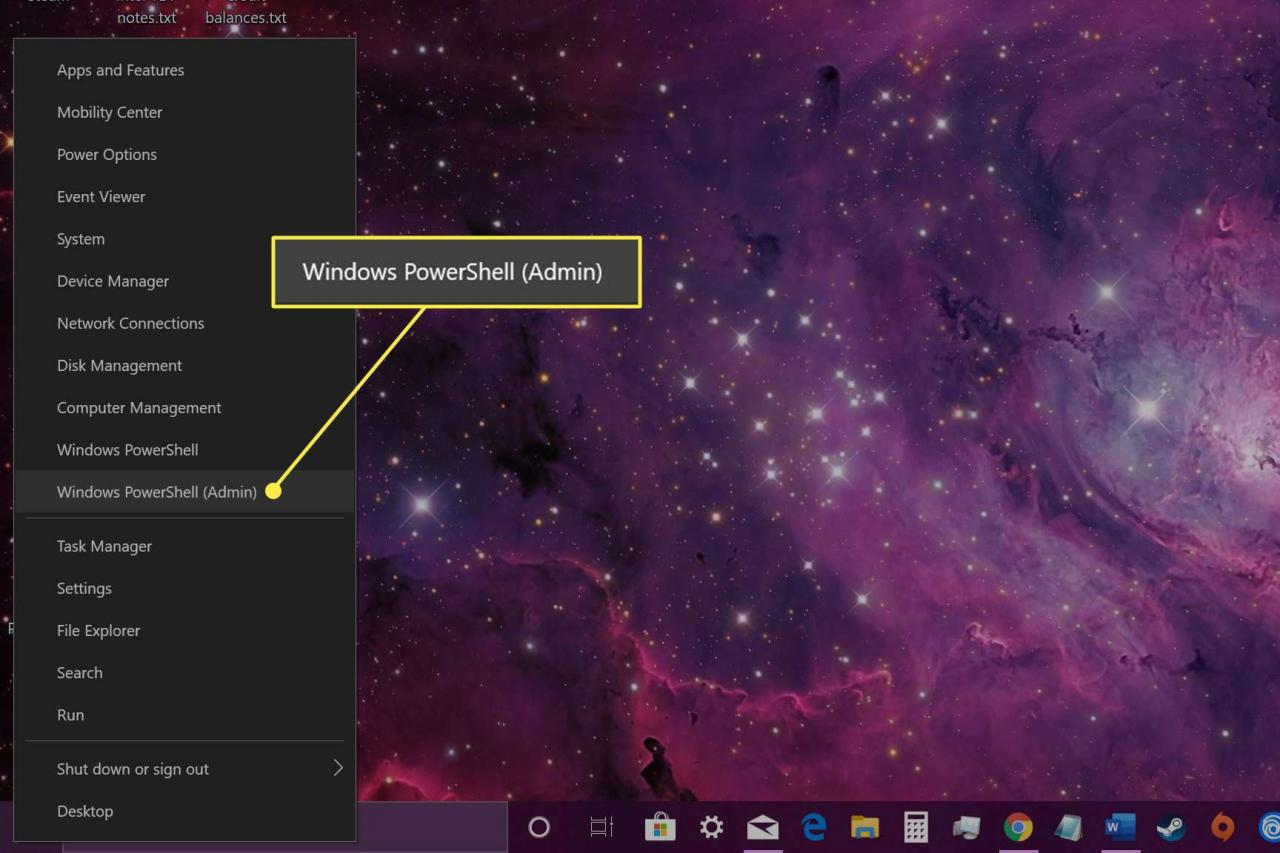
Task: Click the blue swirl icon at taskbar edge
Action: pos(1269,827)
